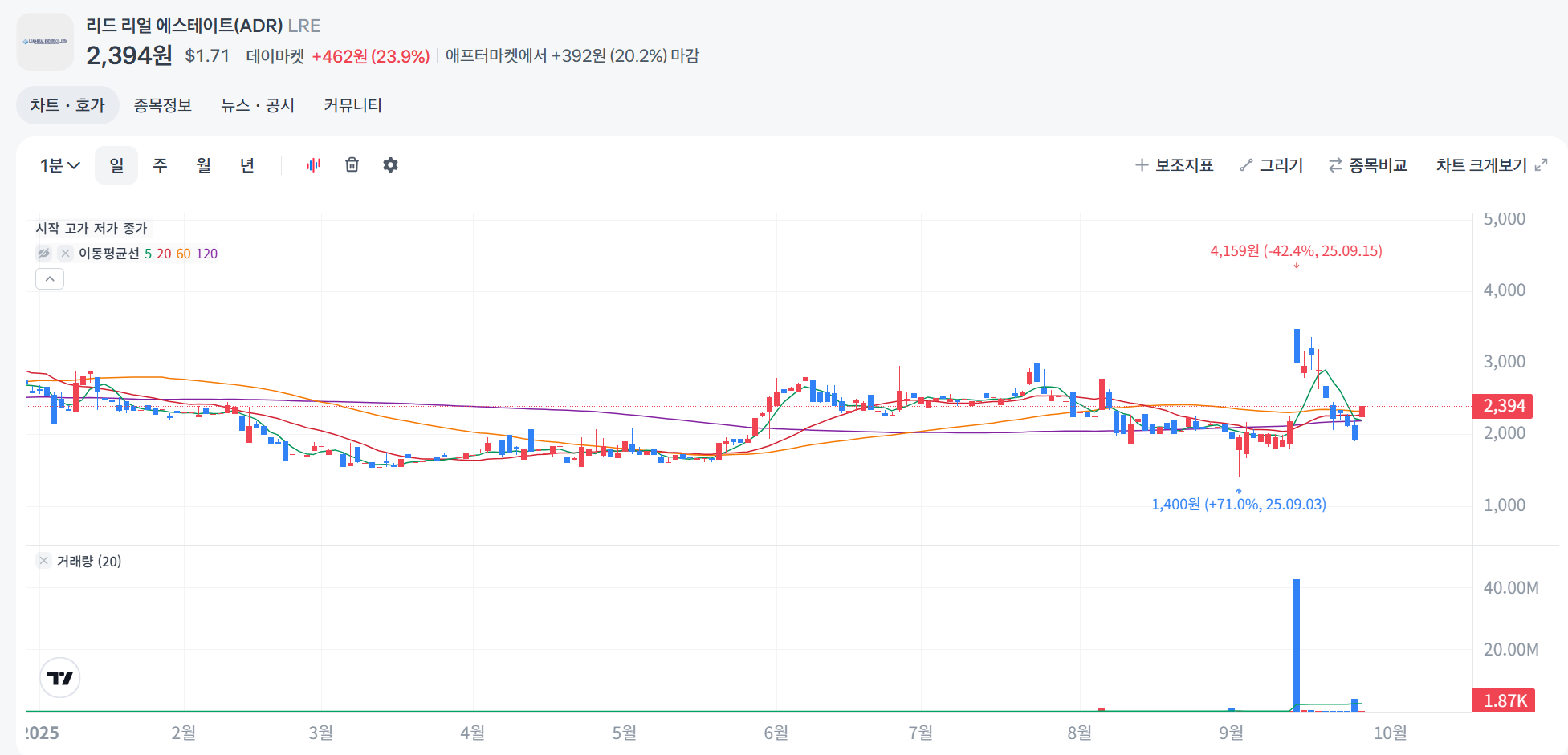Screen dimensions: 1568x755
Task: Click the 9월 label on time axis
Action: (1231, 733)
